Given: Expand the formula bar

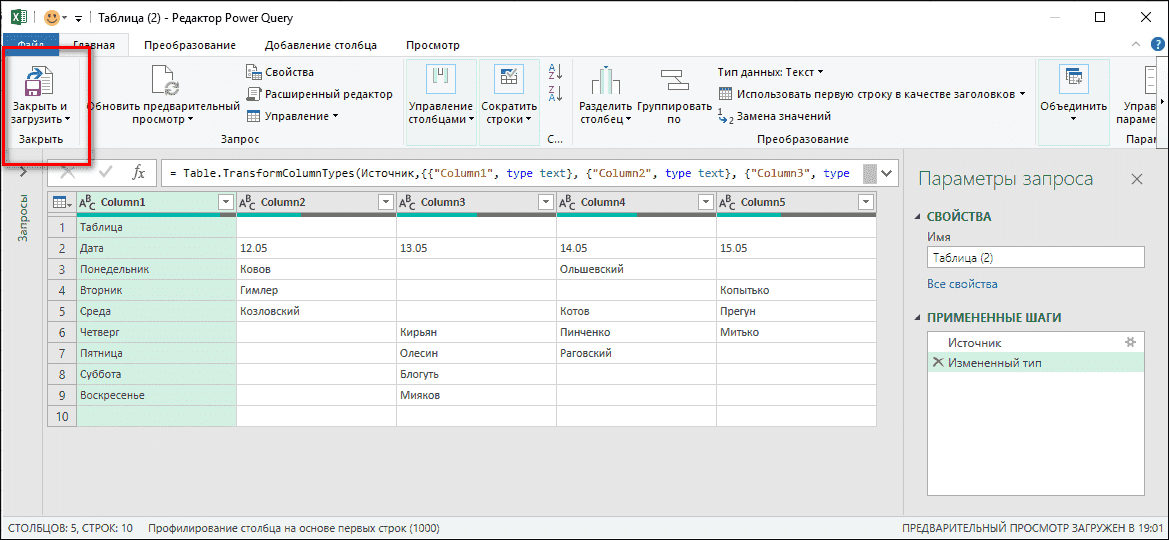Looking at the screenshot, I should (x=889, y=173).
